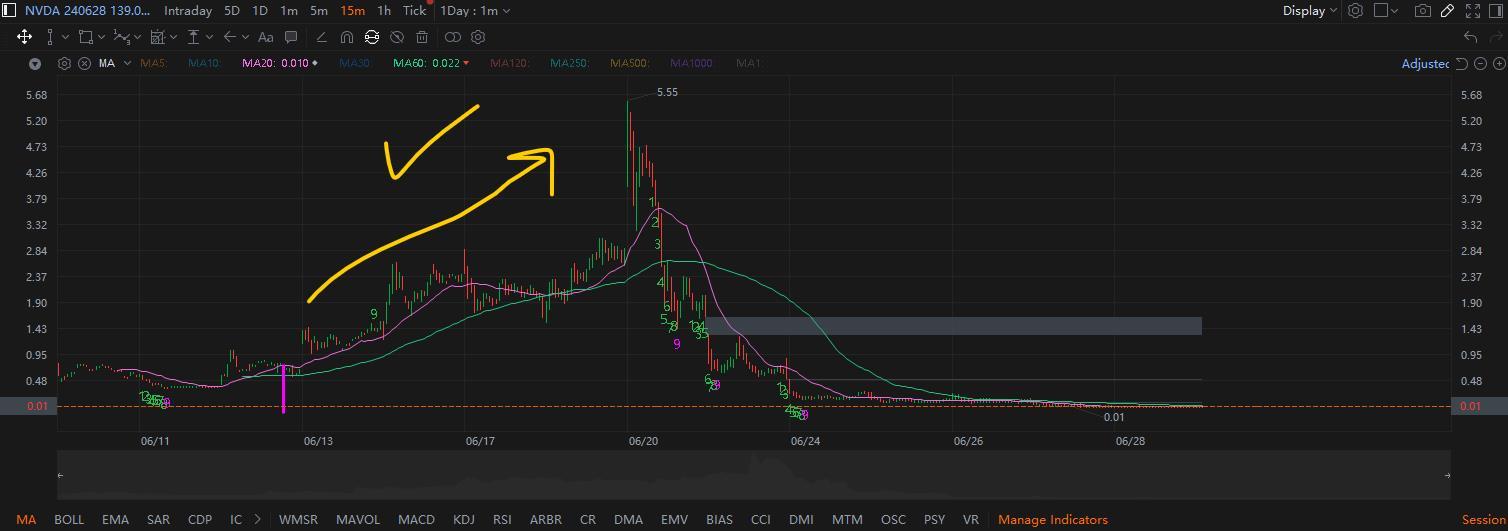Show more main indicators chevron after IC
1508x531 pixels.
tap(258, 519)
